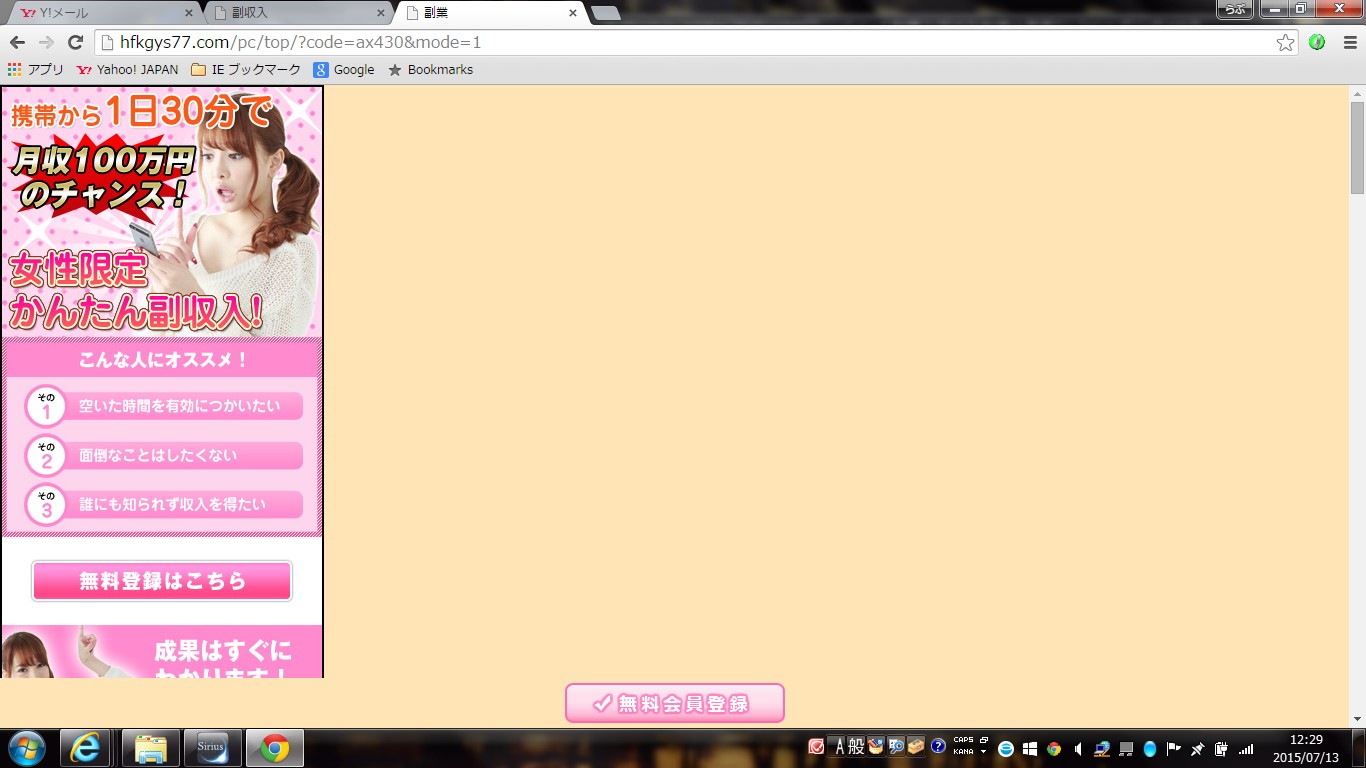Click the 無料登録はこちら button
1366x768 pixels.
click(x=162, y=581)
